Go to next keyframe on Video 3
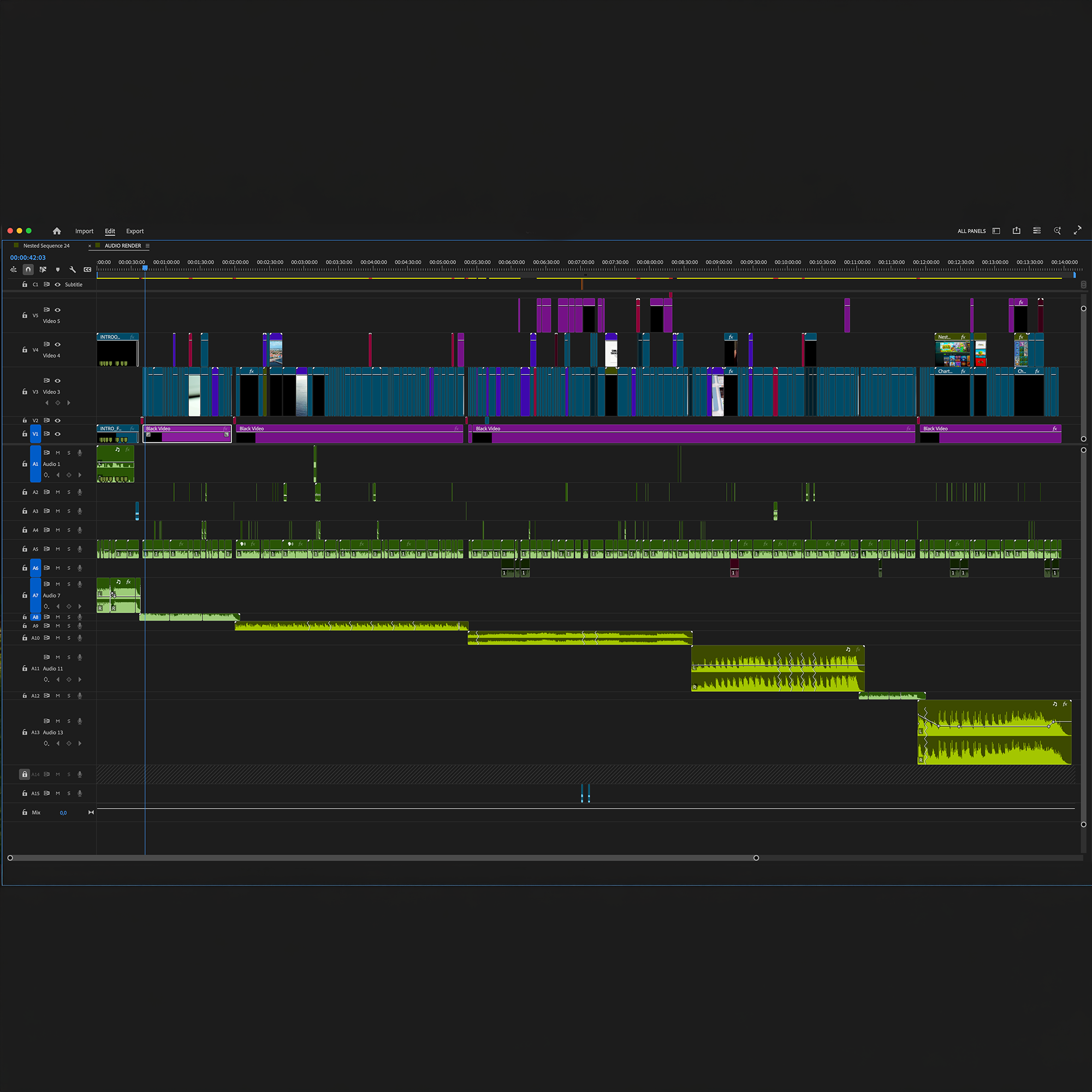Image resolution: width=1092 pixels, height=1092 pixels. point(69,403)
